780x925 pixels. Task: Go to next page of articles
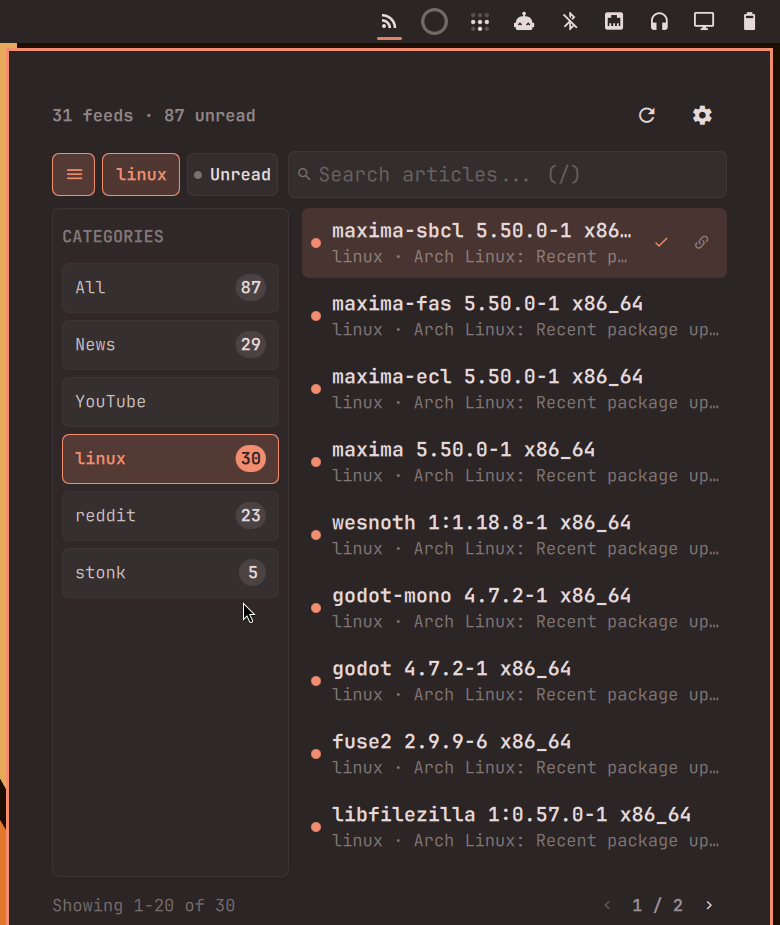709,905
